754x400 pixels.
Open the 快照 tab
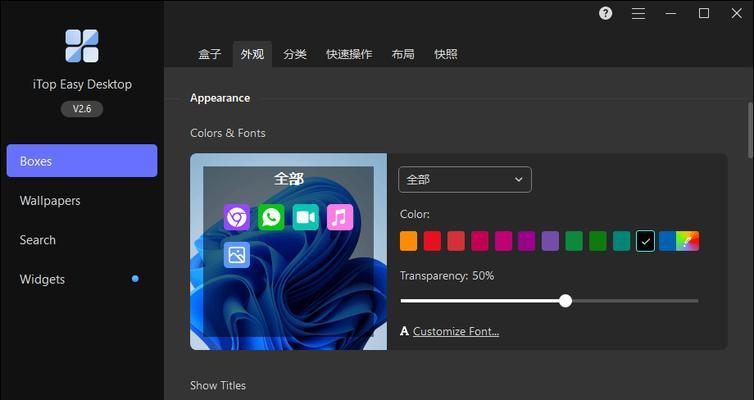point(446,54)
